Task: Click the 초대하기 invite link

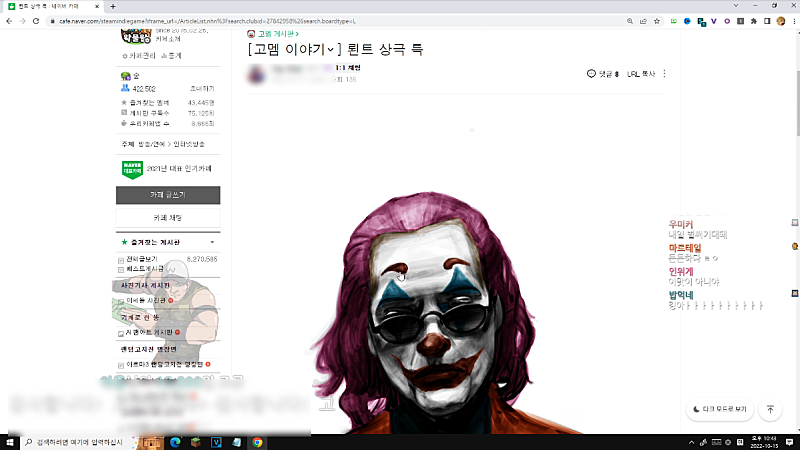Action: (202, 88)
